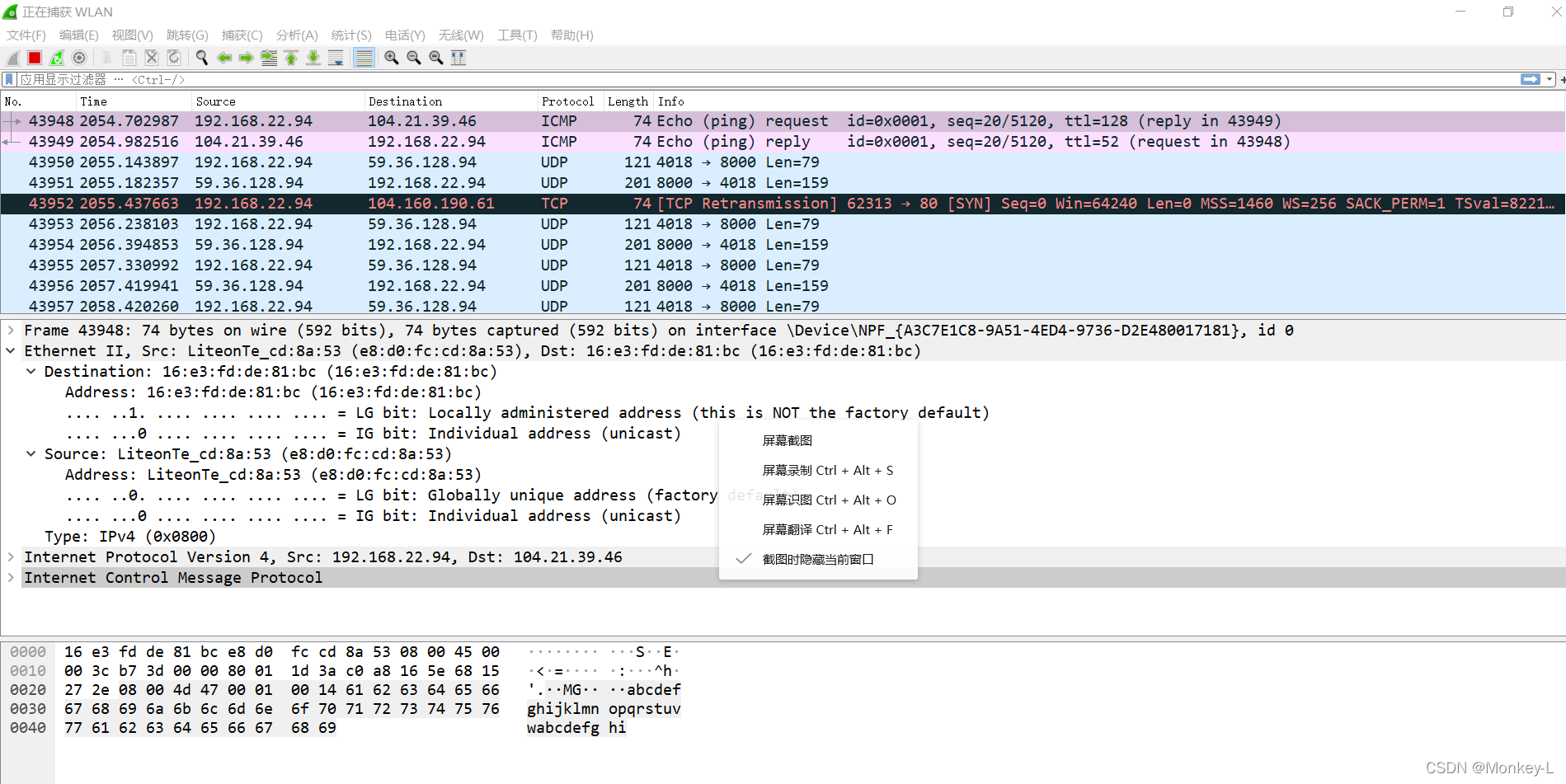Choose 屏幕识图 Ctrl+Alt+O entry

[x=818, y=500]
